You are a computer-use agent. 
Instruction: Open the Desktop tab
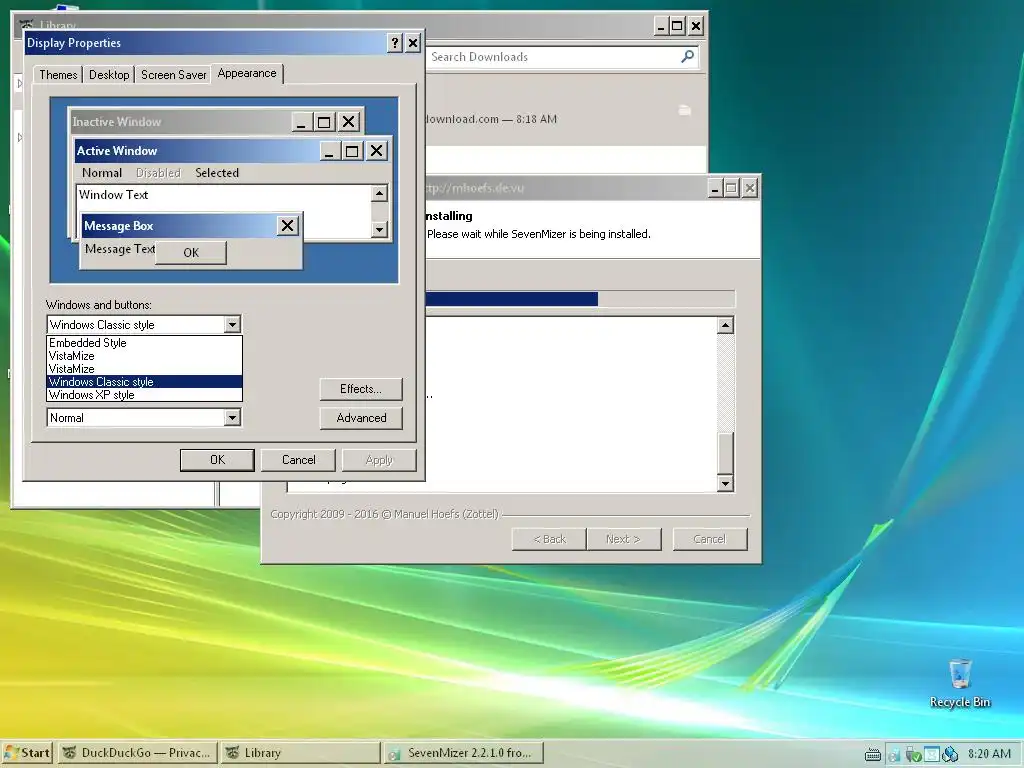[x=109, y=74]
